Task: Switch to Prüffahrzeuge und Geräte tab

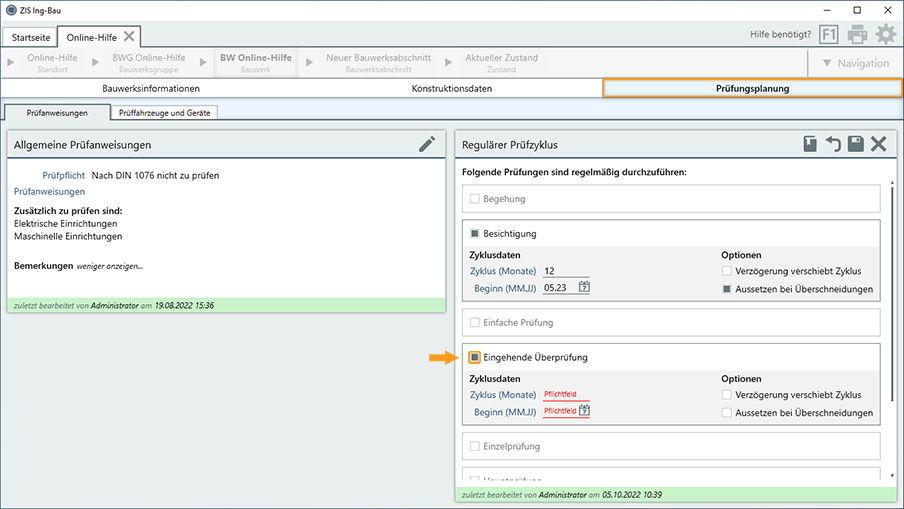Action: point(162,113)
